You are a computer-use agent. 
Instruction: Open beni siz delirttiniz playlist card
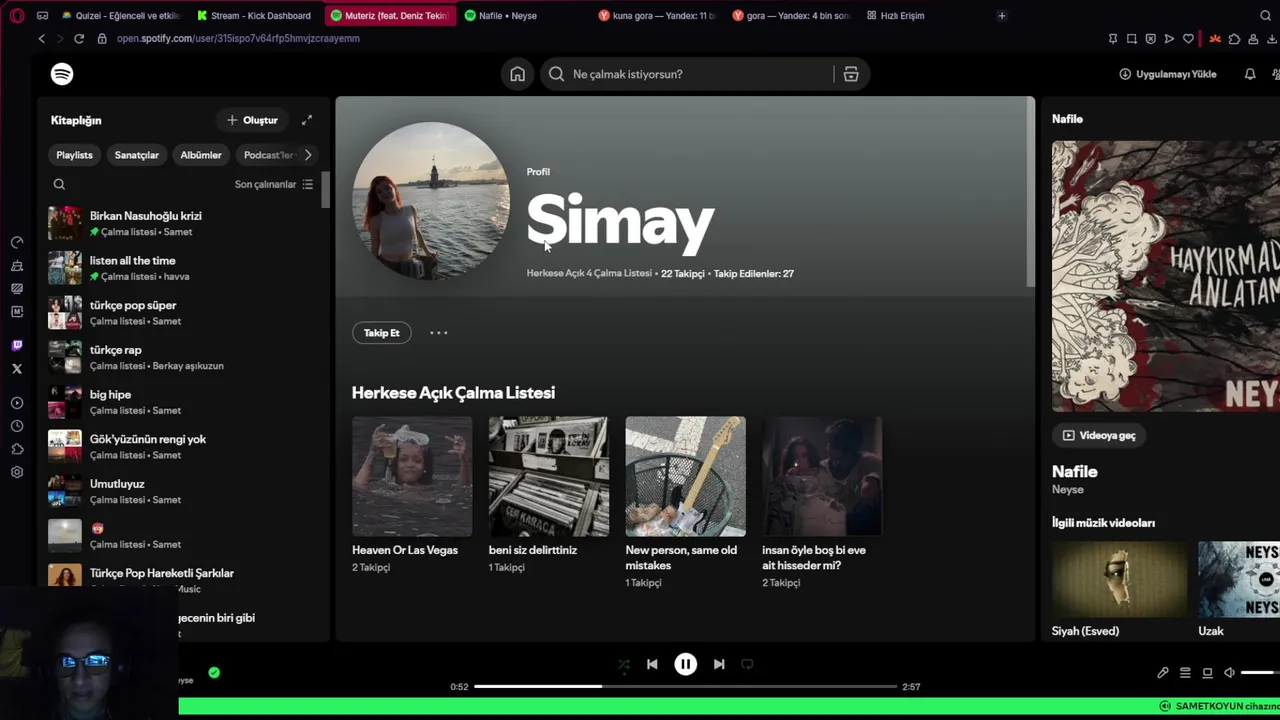click(x=548, y=494)
